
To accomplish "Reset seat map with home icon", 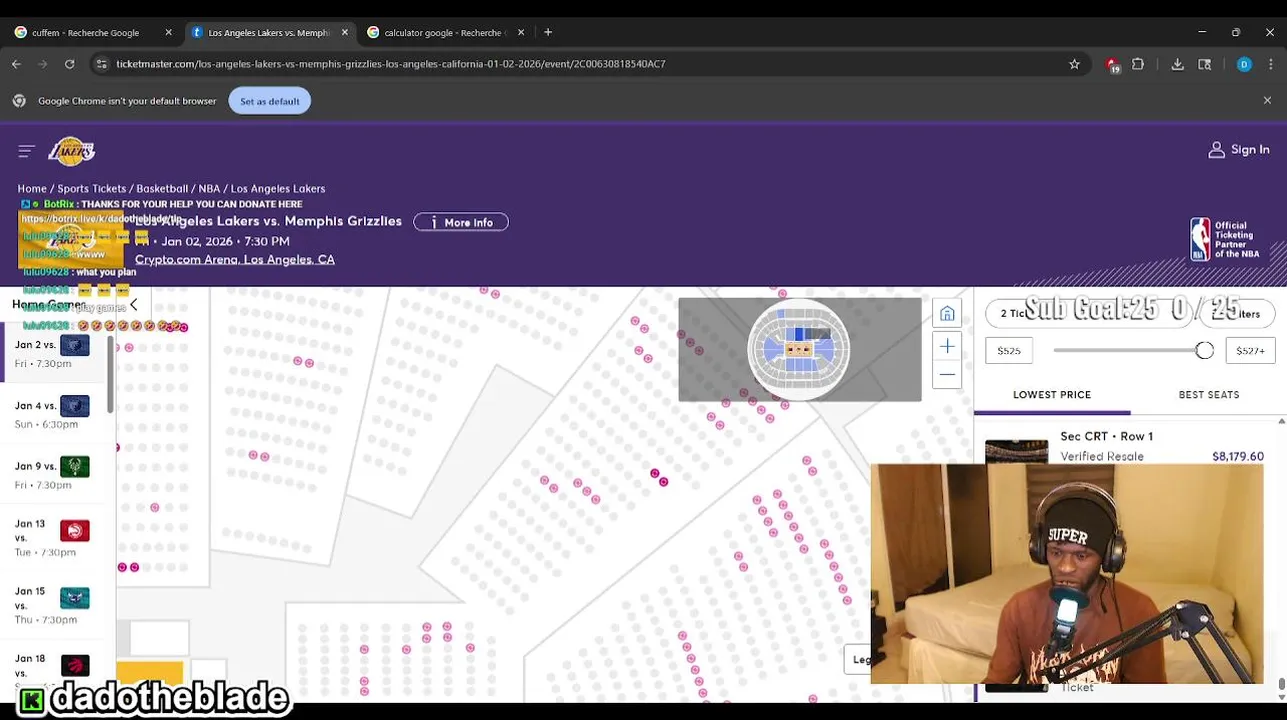I will click(x=947, y=314).
